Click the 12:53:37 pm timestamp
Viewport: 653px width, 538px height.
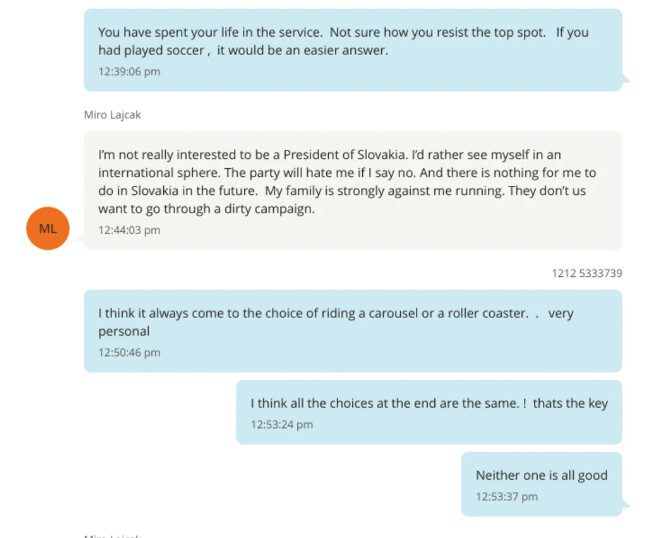click(506, 497)
